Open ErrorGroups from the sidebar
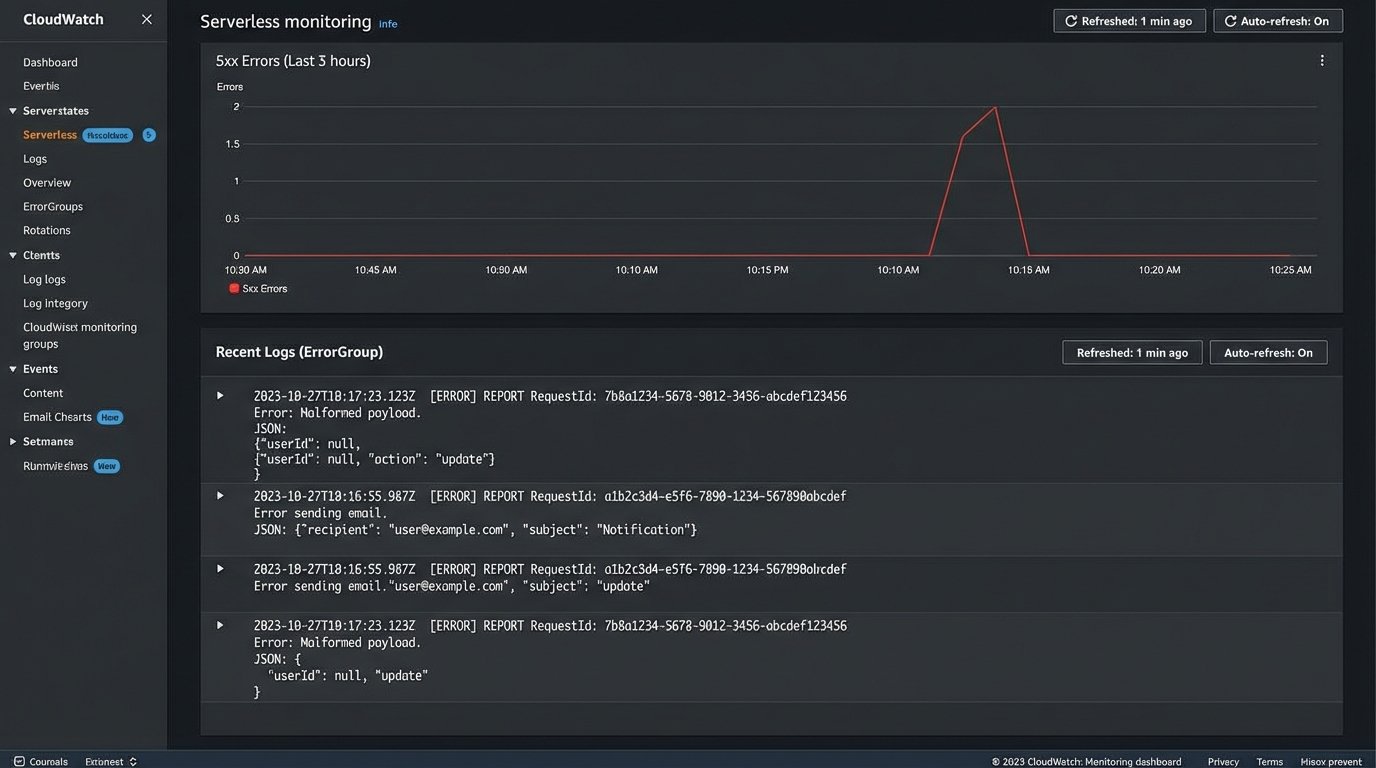Image resolution: width=1376 pixels, height=768 pixels. [52, 206]
